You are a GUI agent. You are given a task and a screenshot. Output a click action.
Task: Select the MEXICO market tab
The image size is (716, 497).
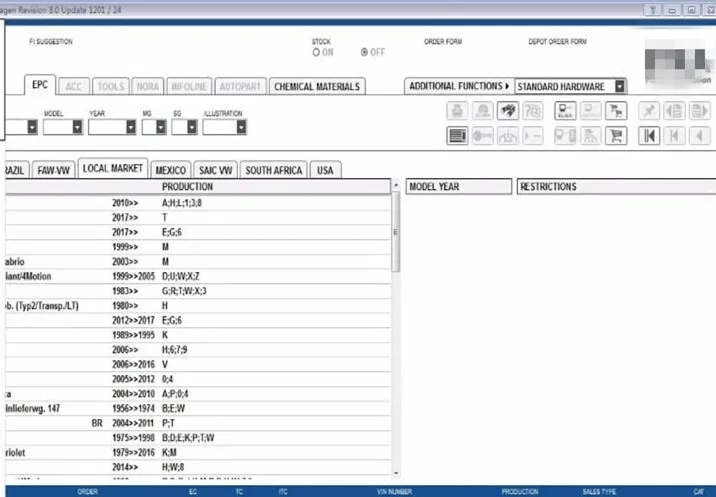coord(171,170)
